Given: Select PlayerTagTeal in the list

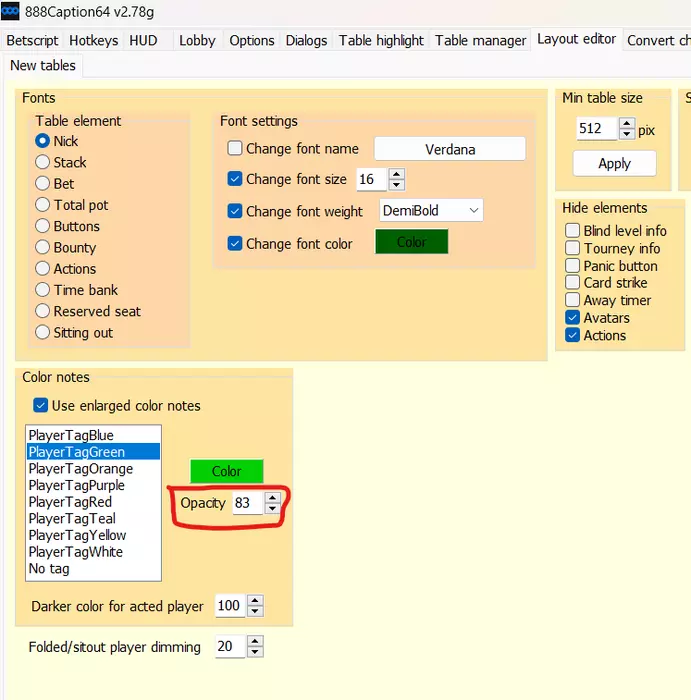Looking at the screenshot, I should (93, 518).
